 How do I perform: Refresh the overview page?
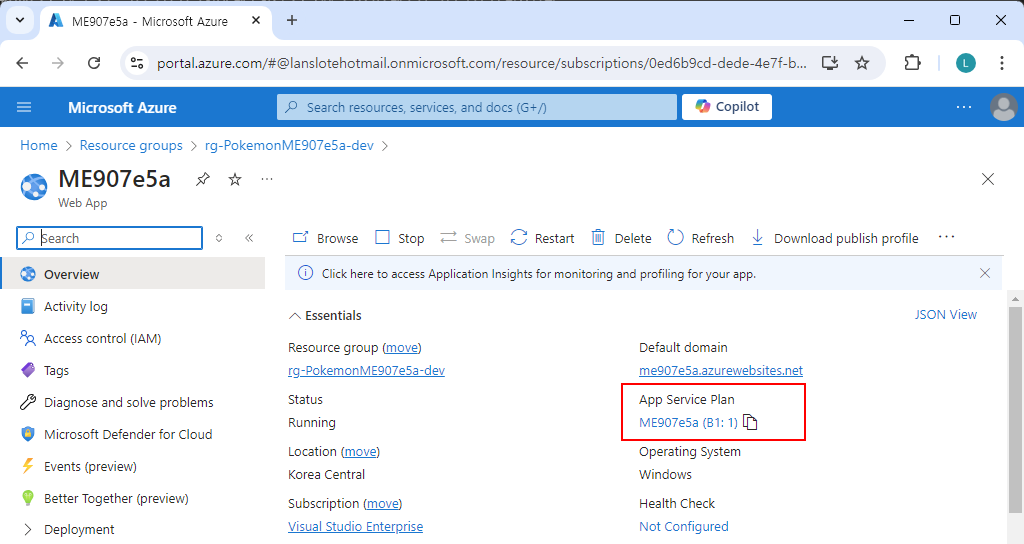701,238
